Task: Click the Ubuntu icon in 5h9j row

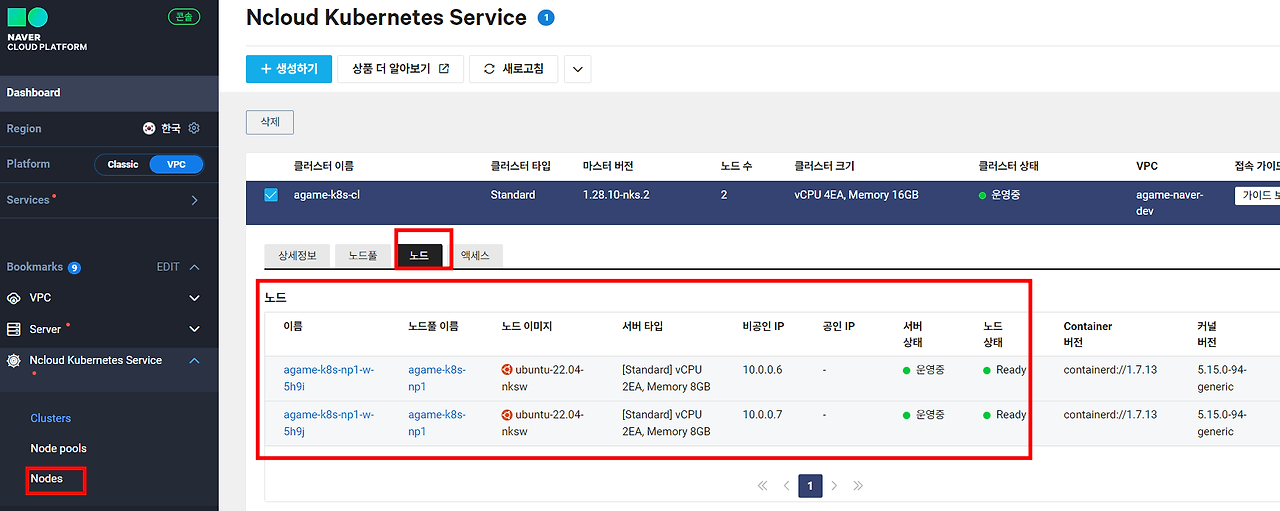Action: (507, 415)
